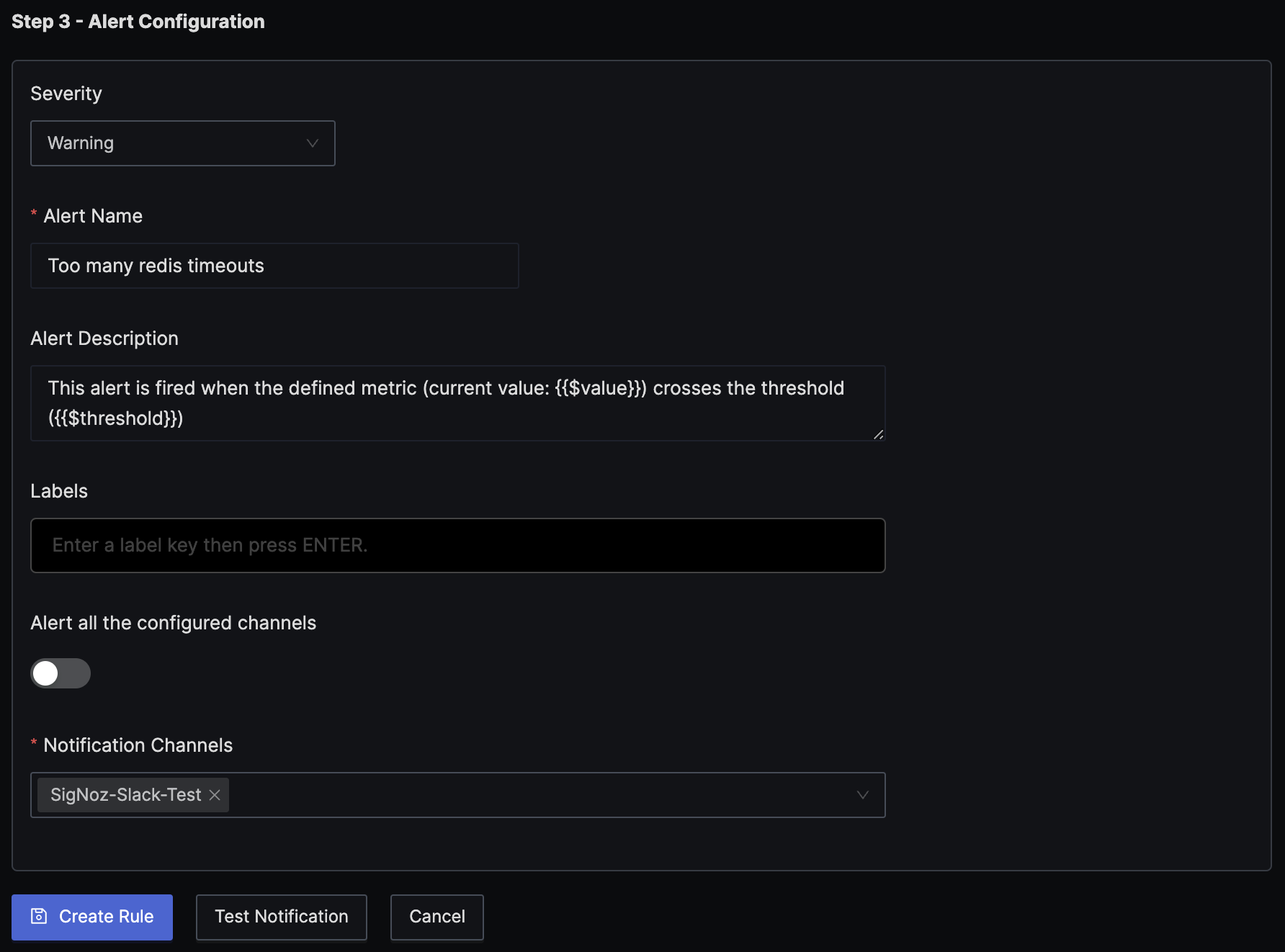1285x952 pixels.
Task: Cancel the alert rule creation
Action: [x=437, y=917]
